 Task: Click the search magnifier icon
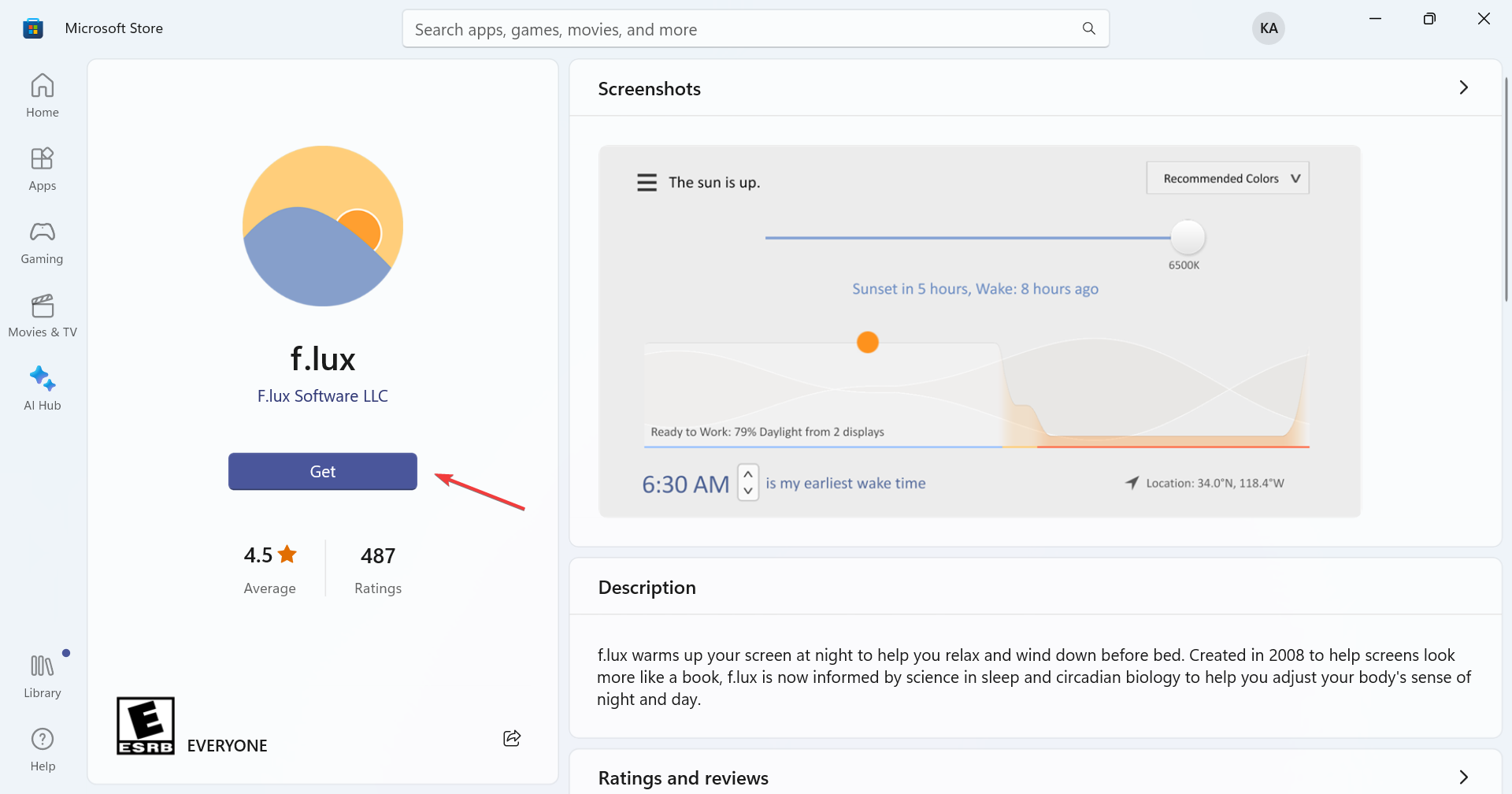[1088, 28]
